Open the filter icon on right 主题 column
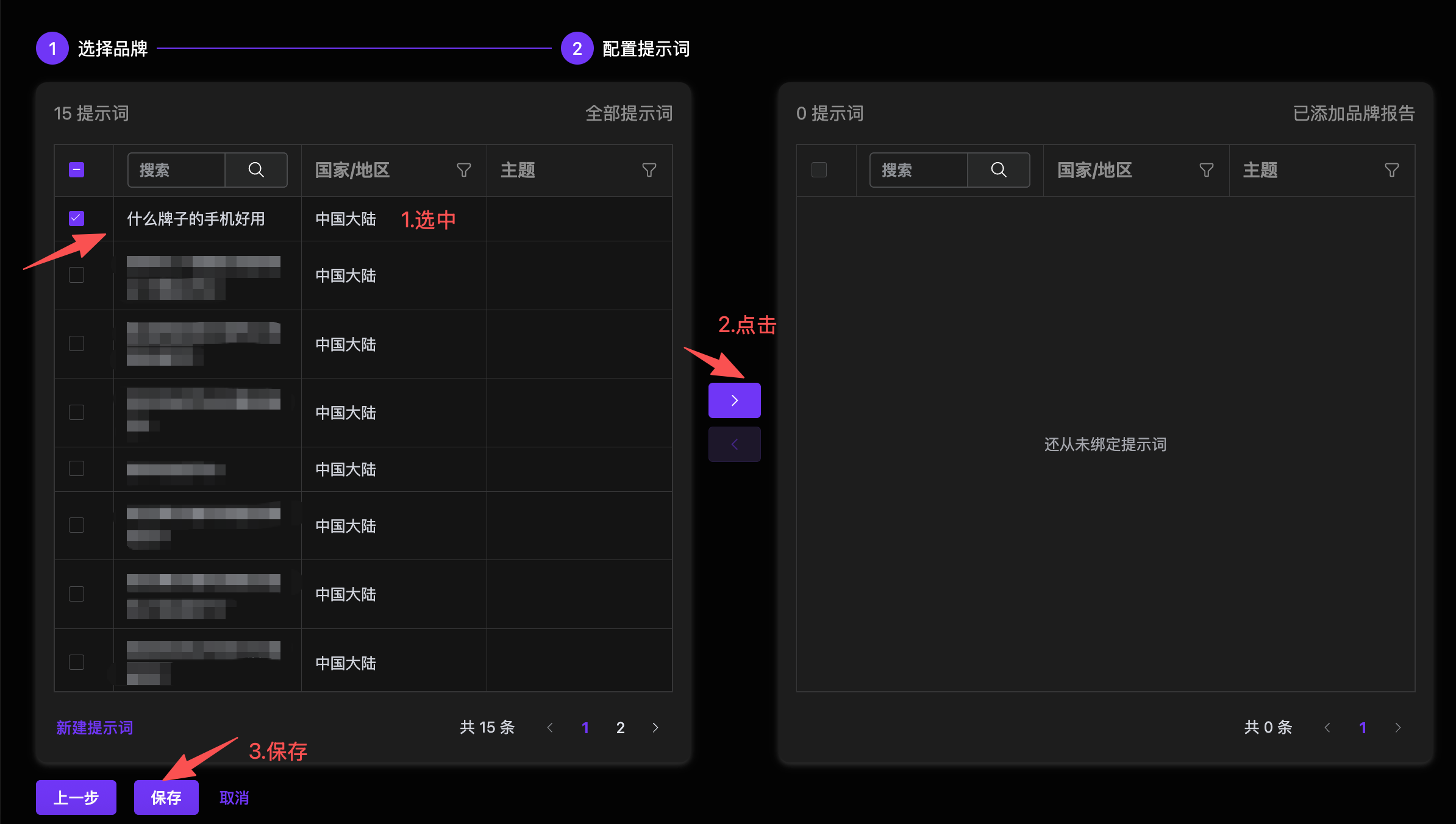 1391,170
